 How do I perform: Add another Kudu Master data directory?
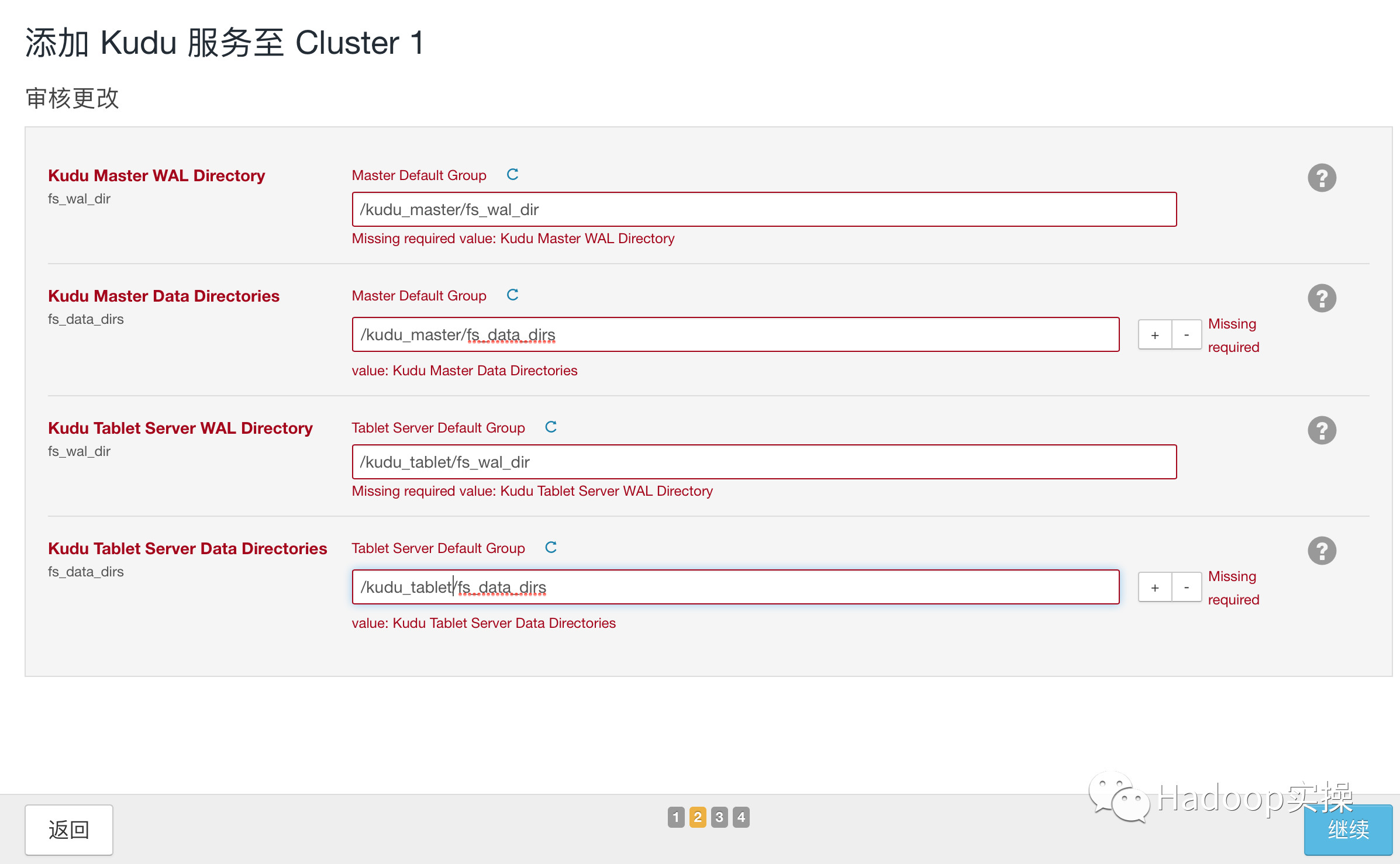[x=1155, y=335]
